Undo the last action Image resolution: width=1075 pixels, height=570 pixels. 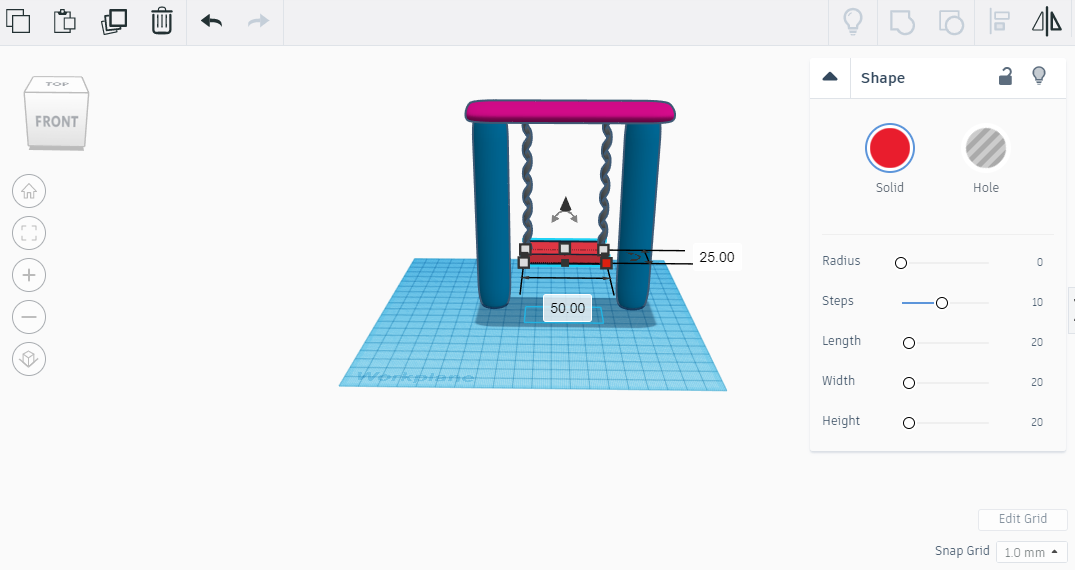[x=211, y=21]
